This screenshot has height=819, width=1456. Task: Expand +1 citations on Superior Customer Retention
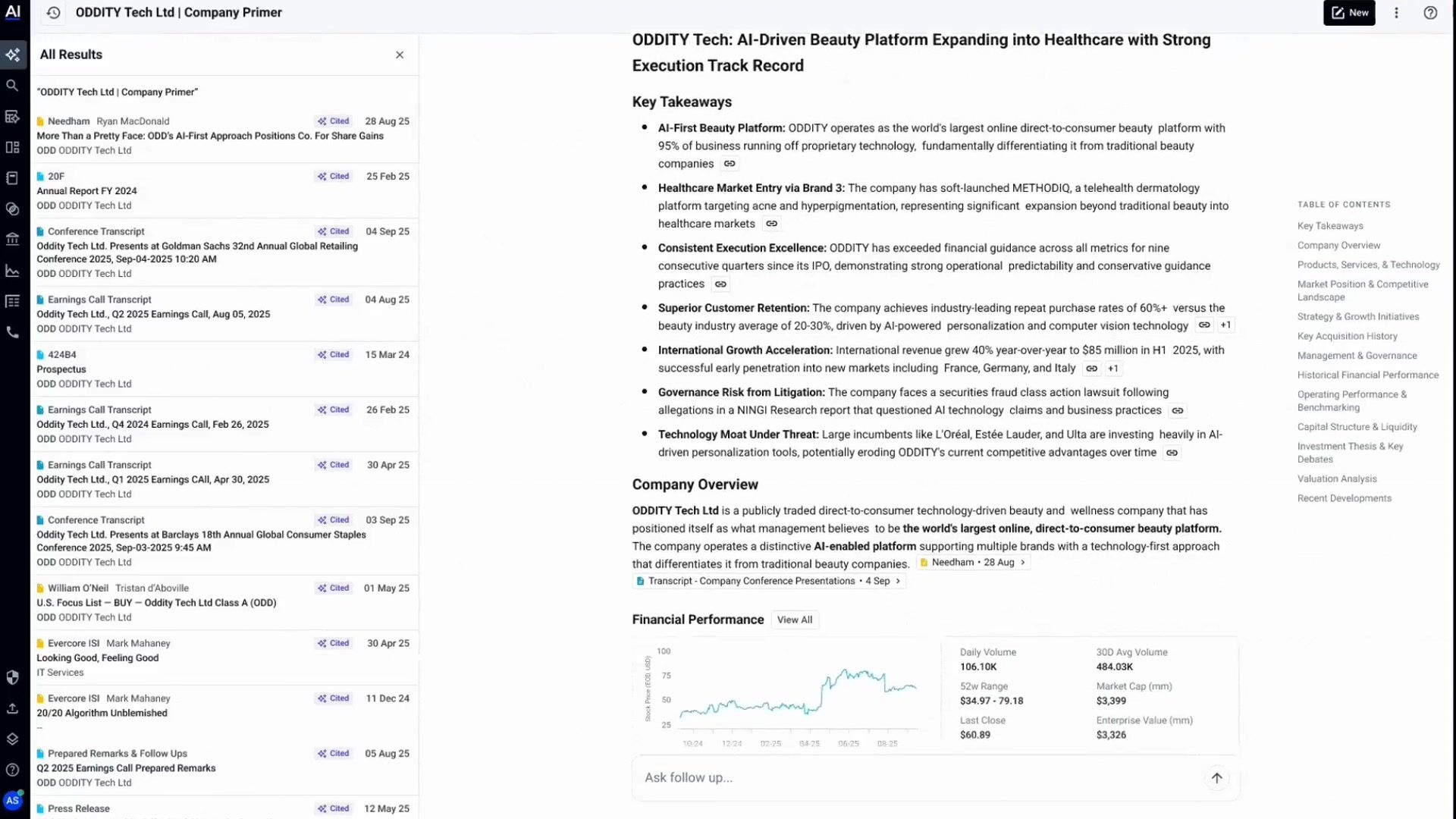pyautogui.click(x=1225, y=325)
